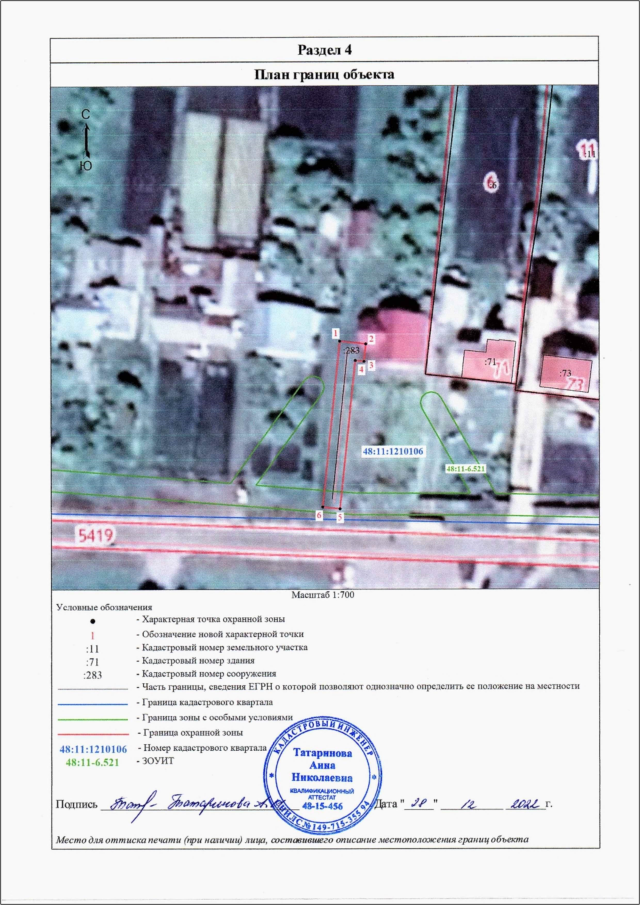
Task: Click the black dot legend symbol
Action: (x=92, y=622)
